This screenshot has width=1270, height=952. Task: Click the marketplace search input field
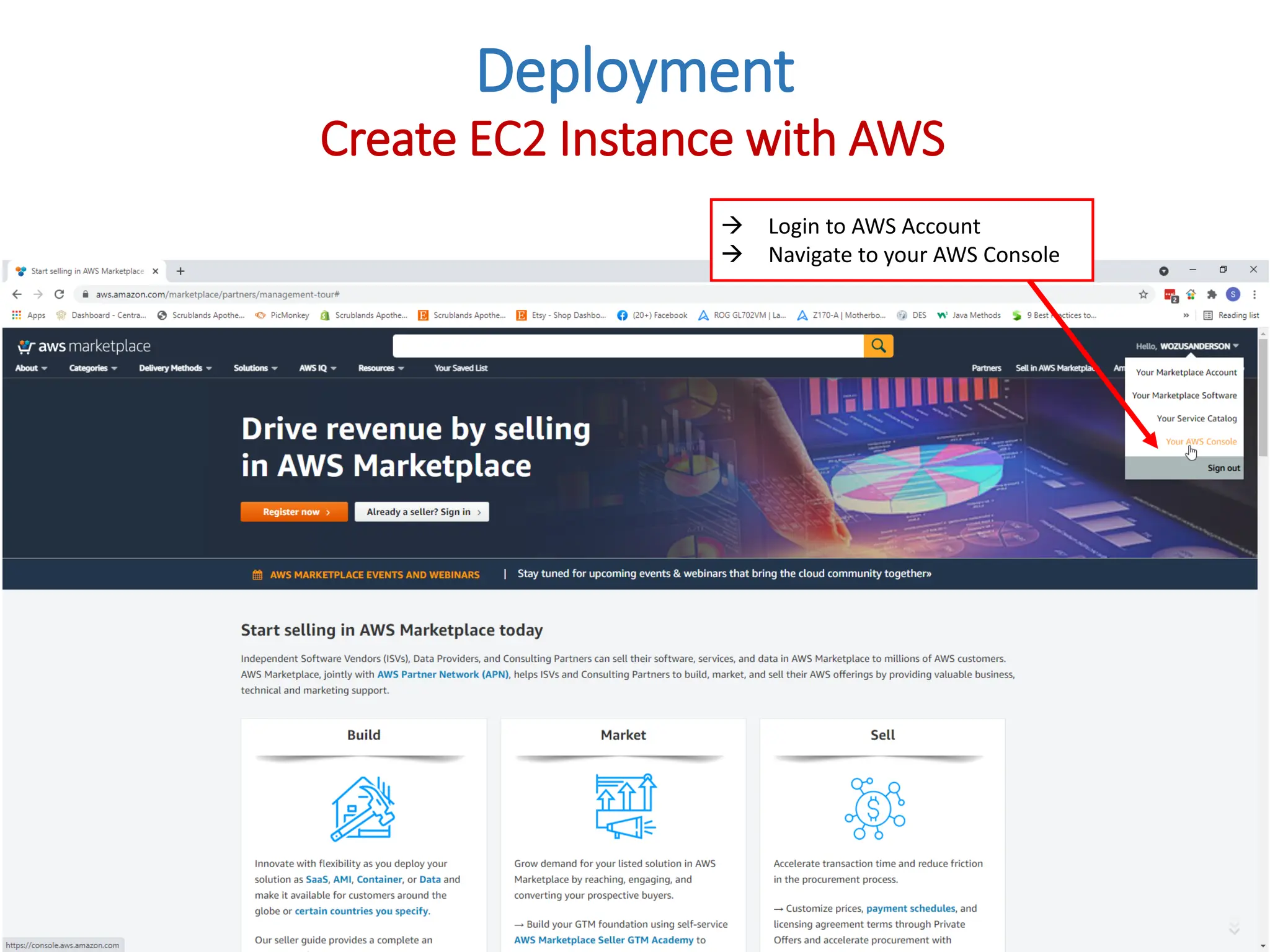click(x=628, y=346)
